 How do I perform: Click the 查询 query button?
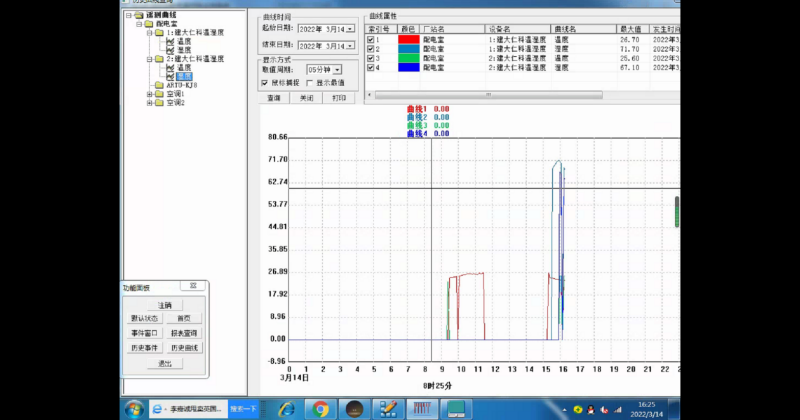(274, 98)
